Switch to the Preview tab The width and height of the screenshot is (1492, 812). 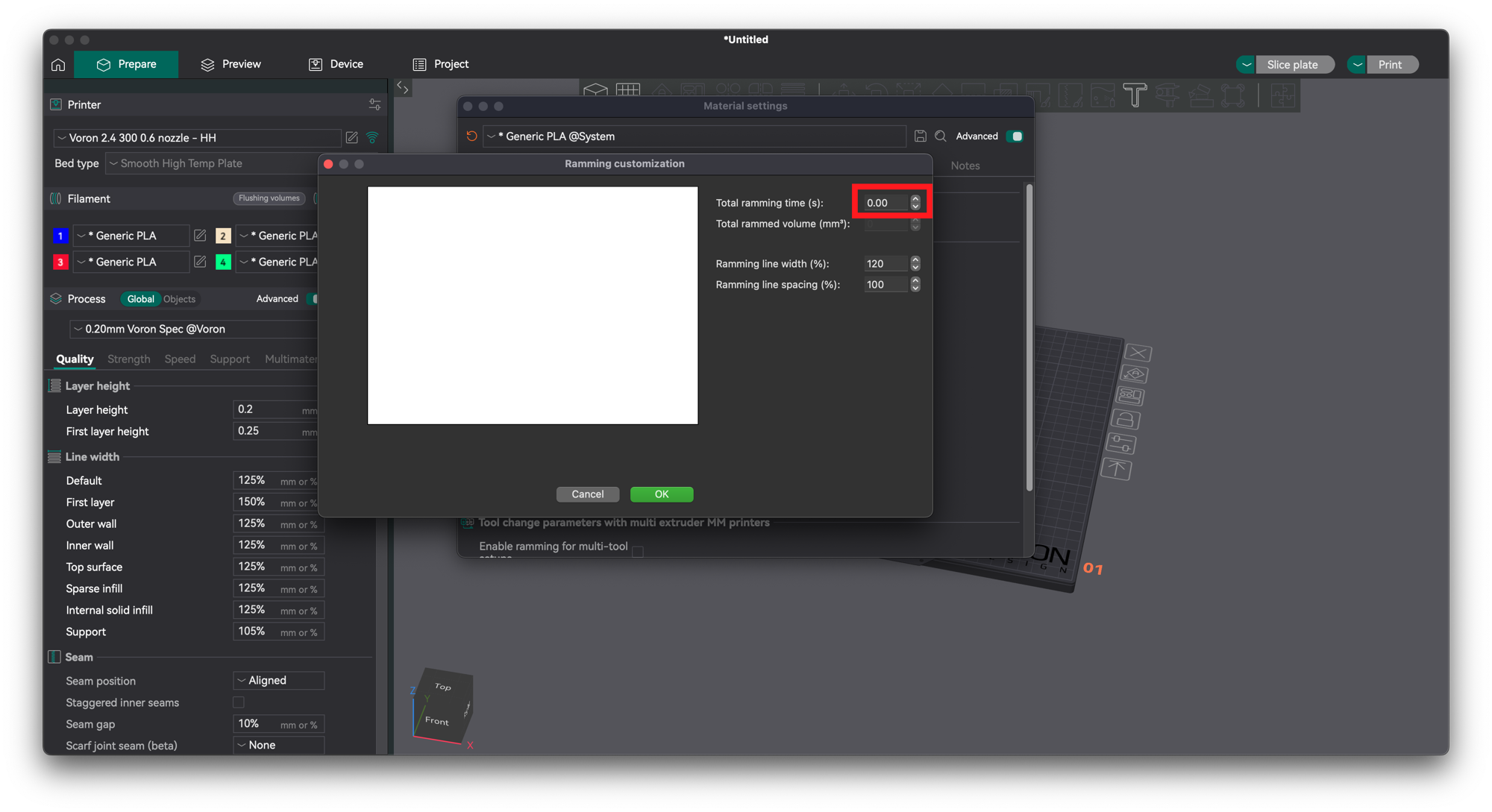[x=231, y=64]
